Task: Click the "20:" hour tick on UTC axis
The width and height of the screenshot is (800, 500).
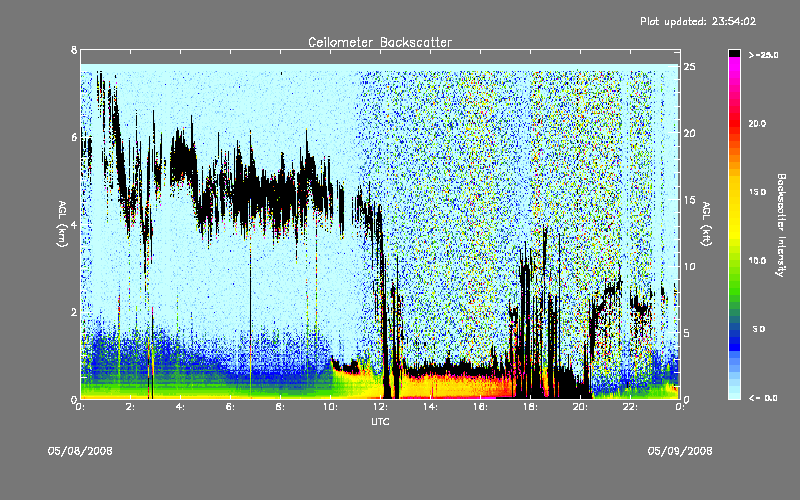Action: (581, 407)
